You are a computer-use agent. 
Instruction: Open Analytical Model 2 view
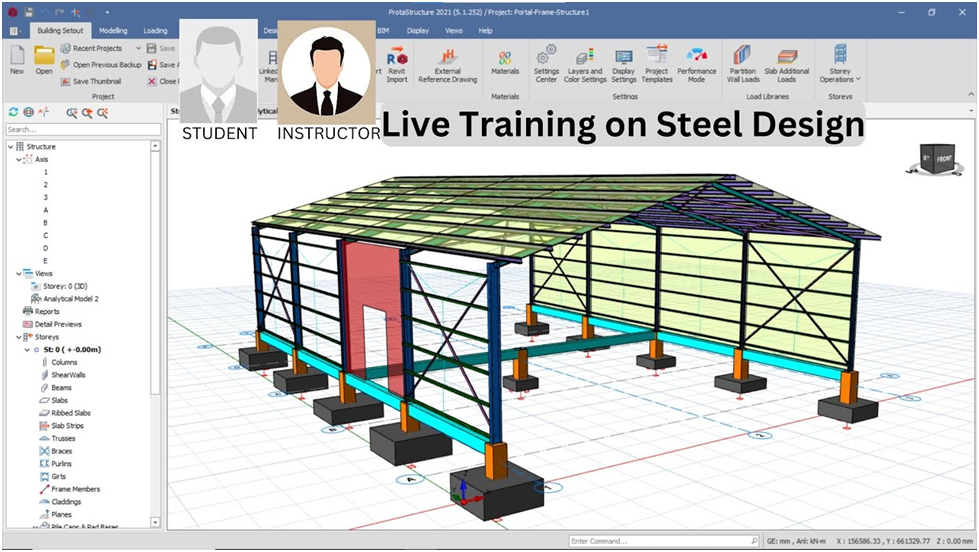[71, 299]
